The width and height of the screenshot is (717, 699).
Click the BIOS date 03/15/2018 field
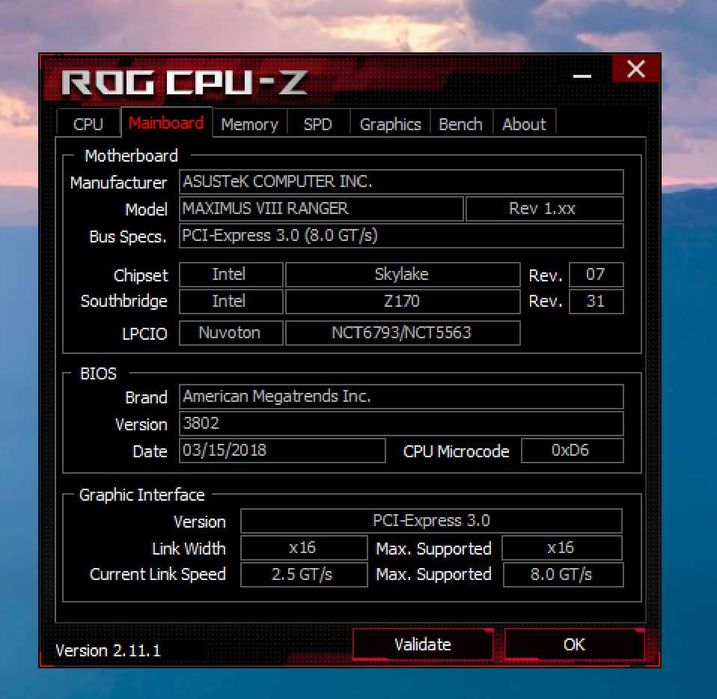[282, 450]
